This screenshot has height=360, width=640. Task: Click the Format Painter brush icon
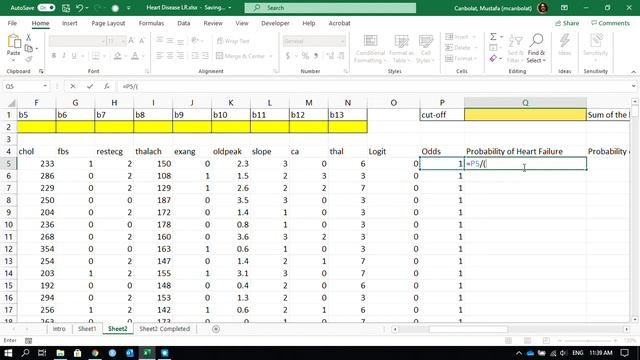click(x=29, y=60)
